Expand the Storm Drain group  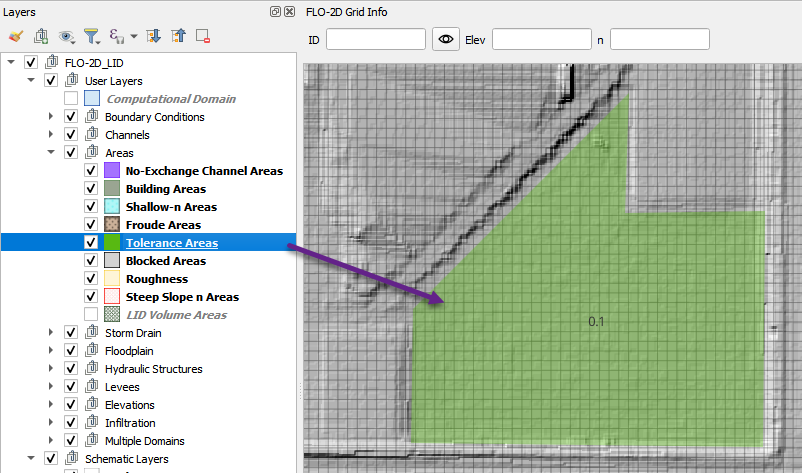pos(51,333)
